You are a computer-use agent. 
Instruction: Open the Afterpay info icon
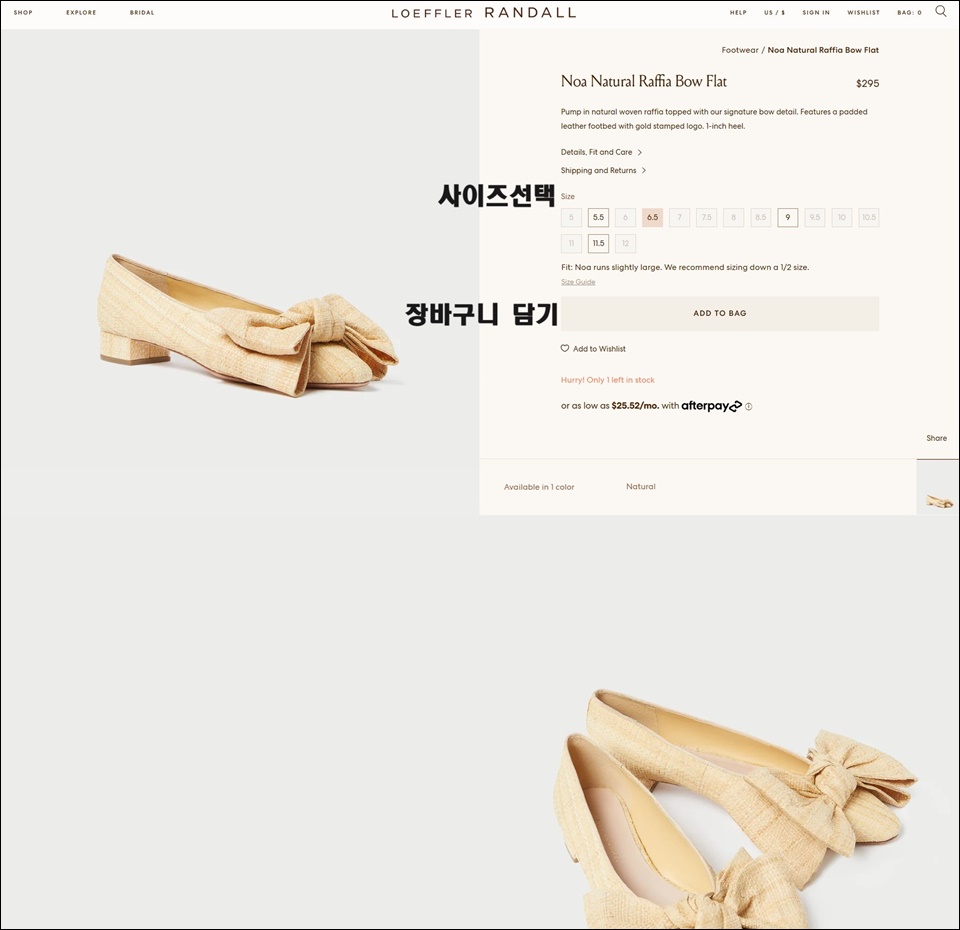(748, 407)
